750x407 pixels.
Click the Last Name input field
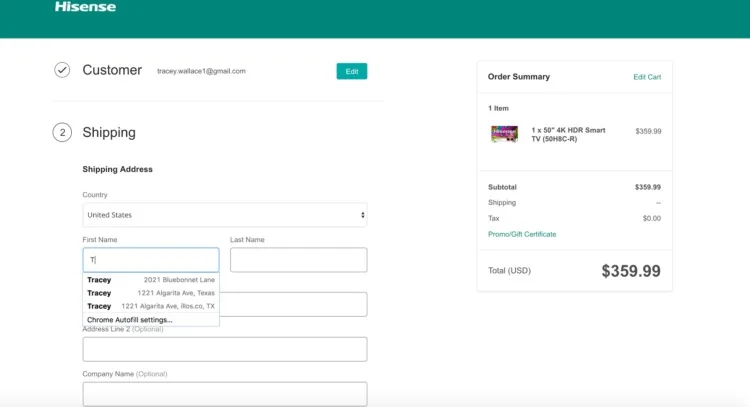click(298, 260)
